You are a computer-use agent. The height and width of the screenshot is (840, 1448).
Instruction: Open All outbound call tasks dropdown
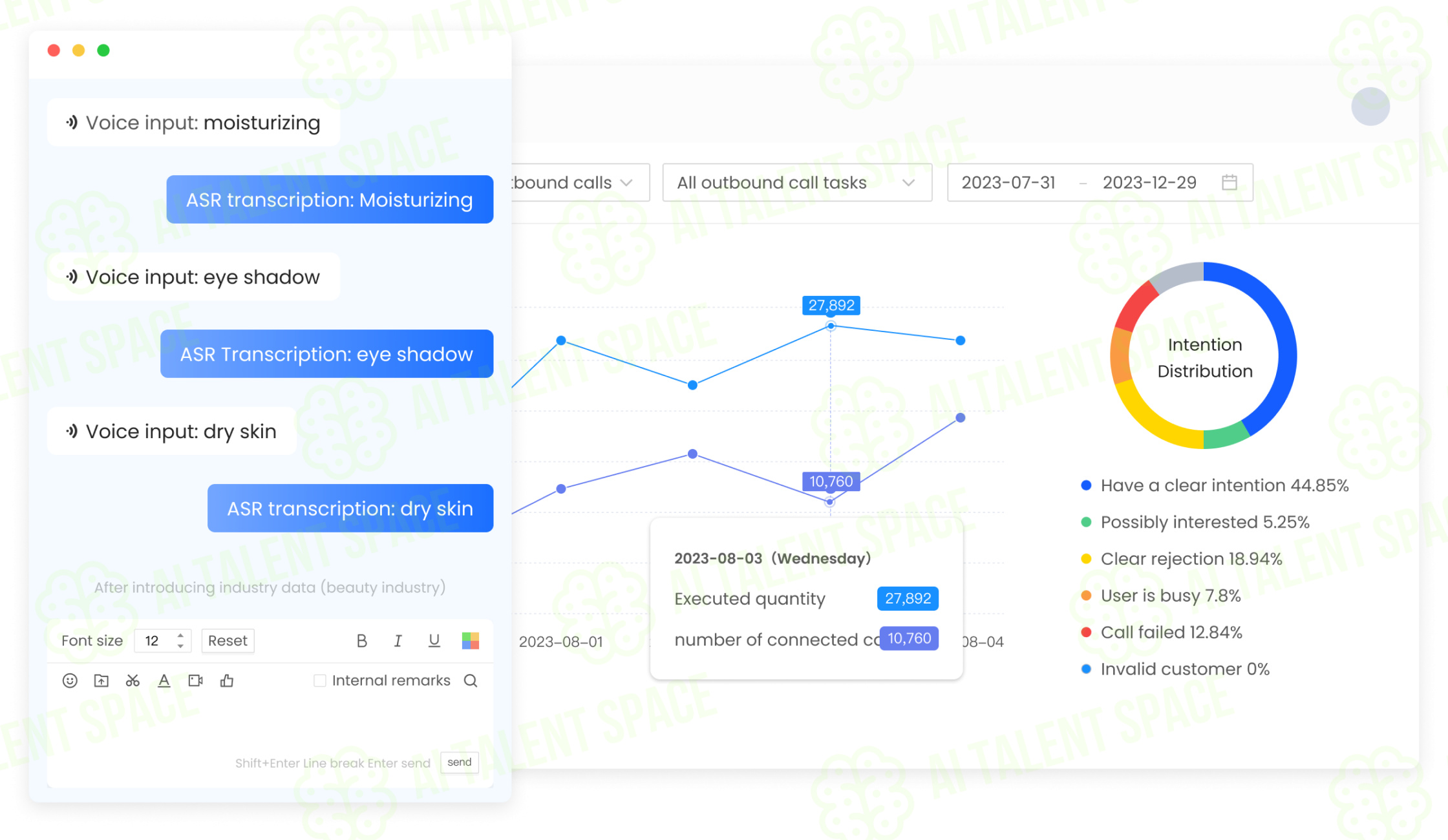point(797,182)
